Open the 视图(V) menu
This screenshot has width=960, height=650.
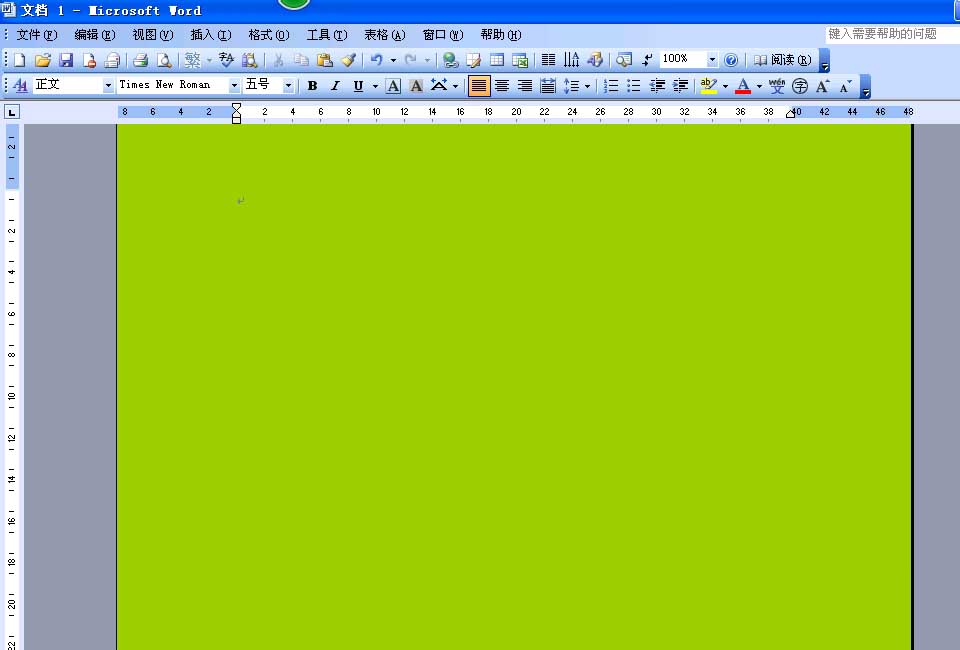point(153,35)
